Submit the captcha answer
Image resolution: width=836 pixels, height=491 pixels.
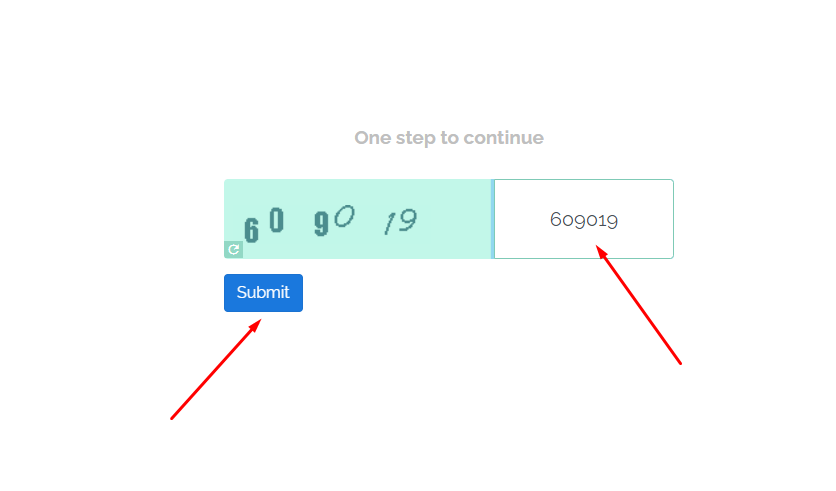tap(263, 293)
